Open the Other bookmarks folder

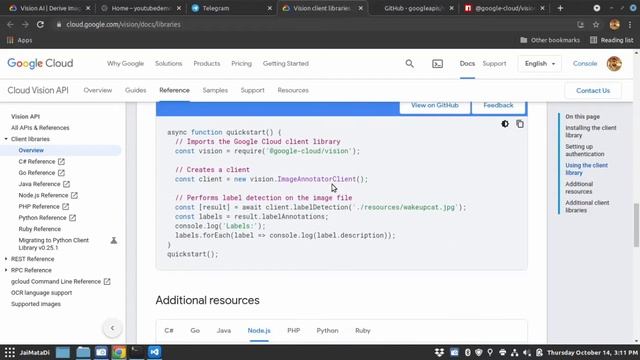[x=550, y=40]
